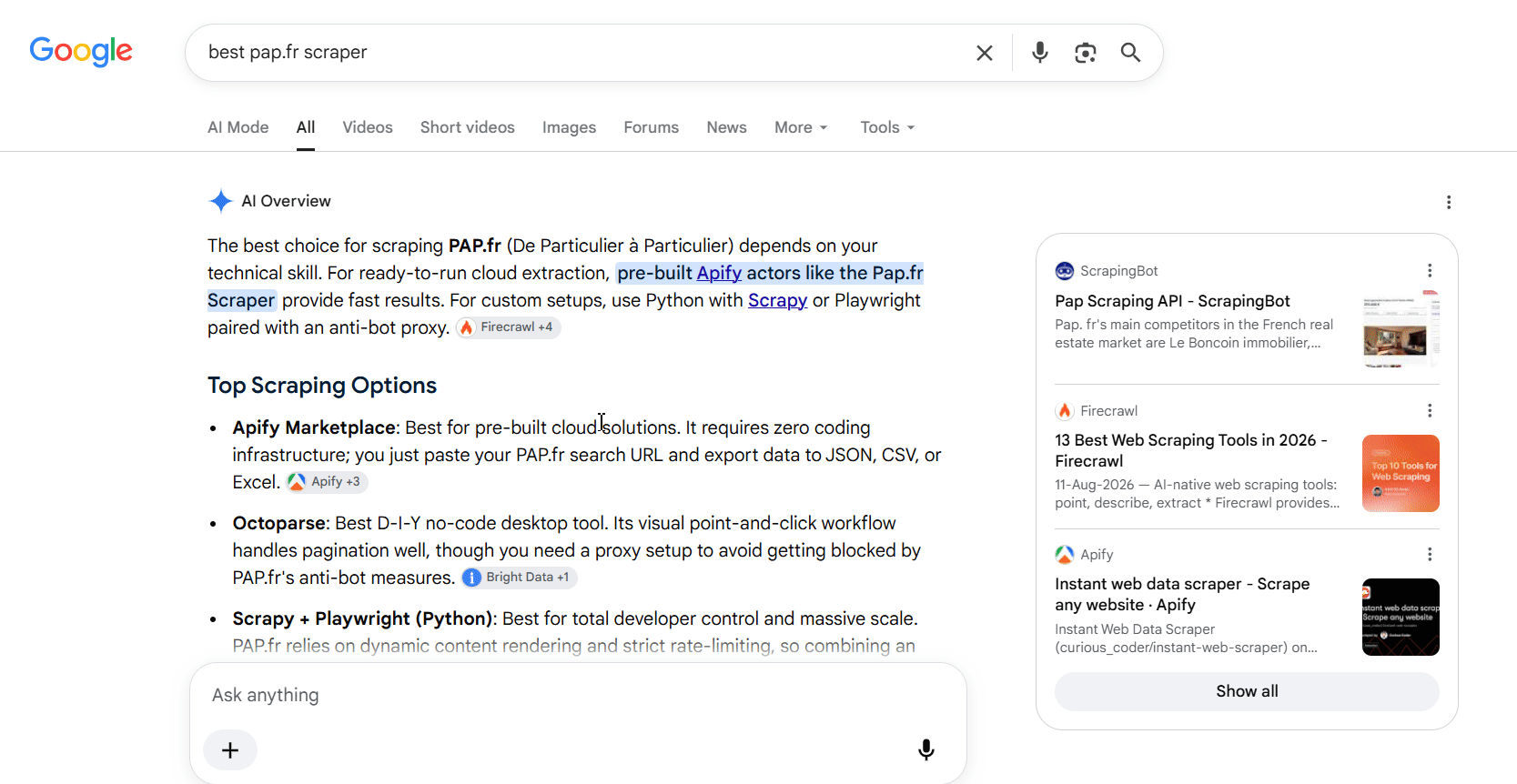Click the Firecrawl flame favicon in sidebar
1517x784 pixels.
click(x=1065, y=411)
